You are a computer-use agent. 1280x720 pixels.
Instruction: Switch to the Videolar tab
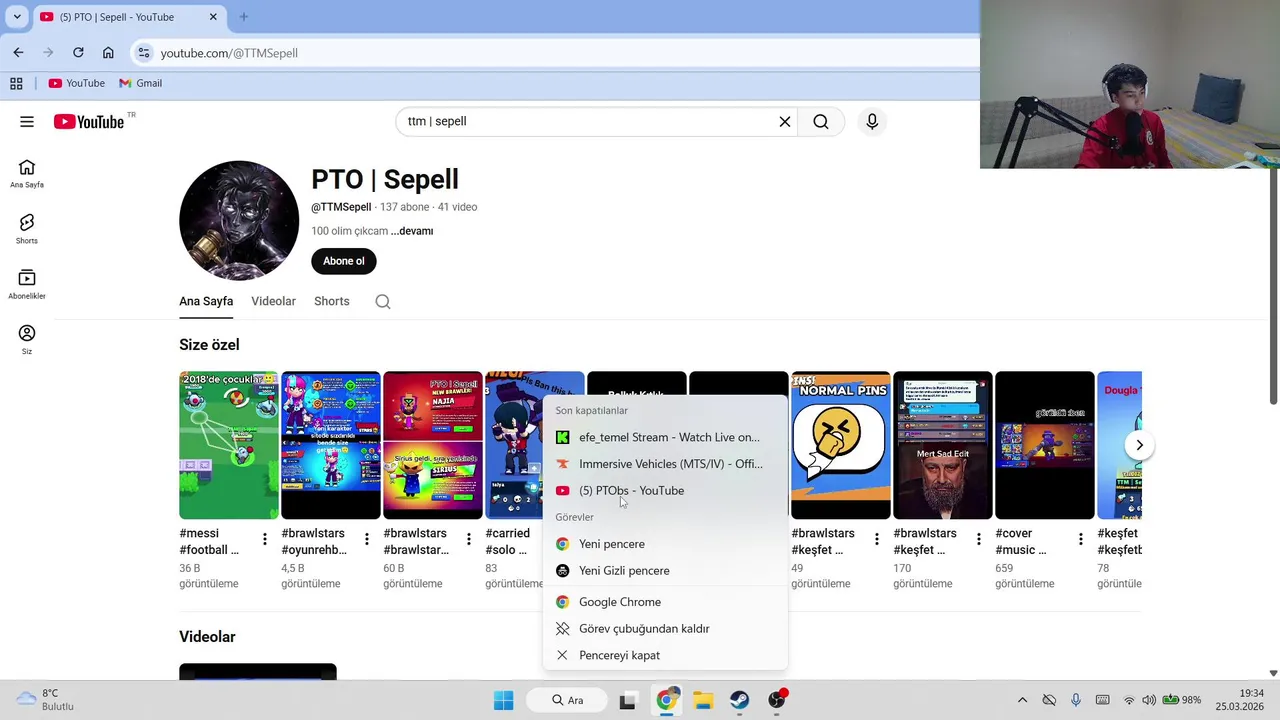[x=273, y=302]
